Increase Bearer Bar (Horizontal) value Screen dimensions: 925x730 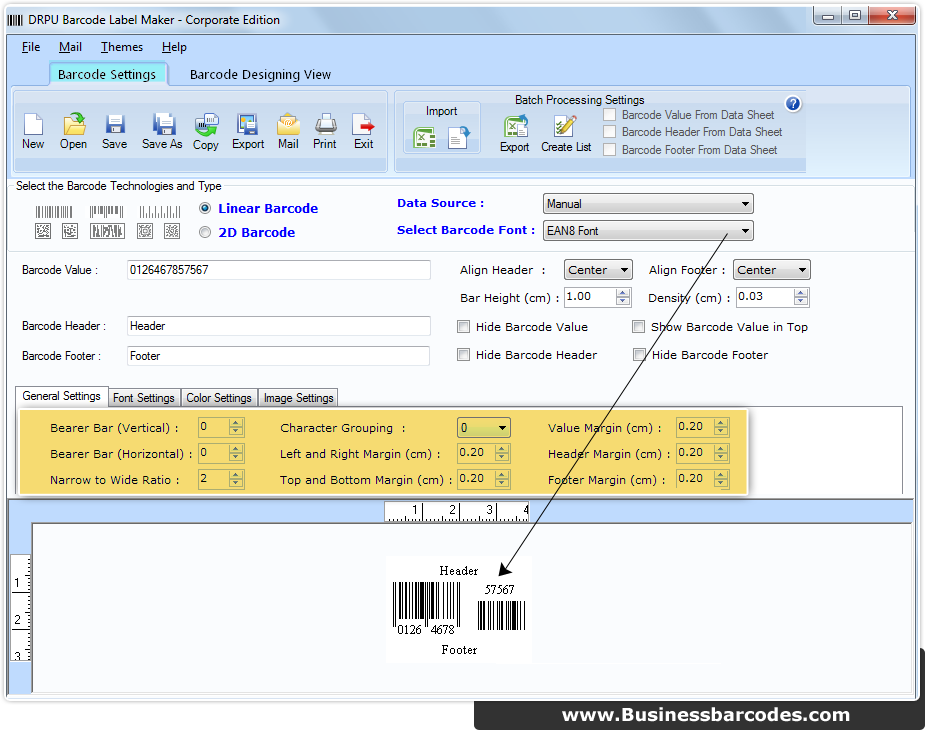pos(236,449)
